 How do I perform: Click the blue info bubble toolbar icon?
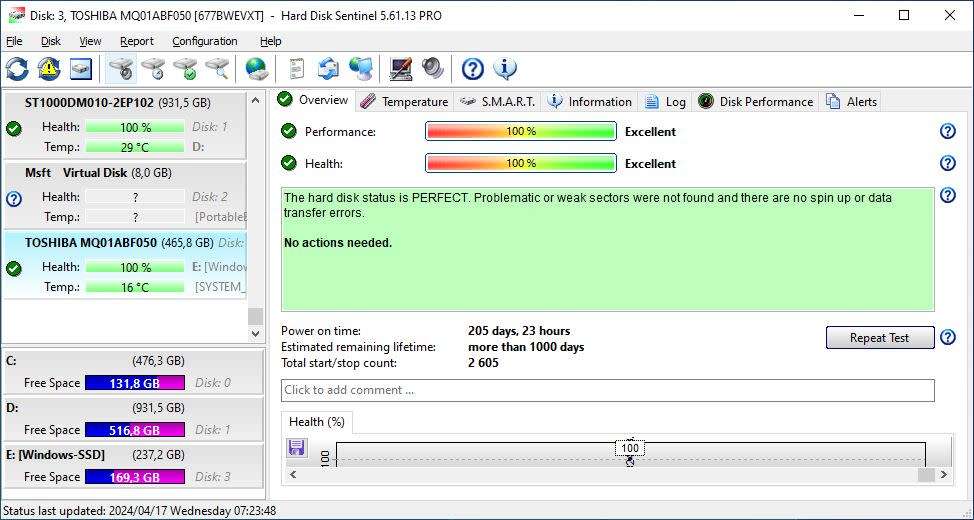[505, 68]
